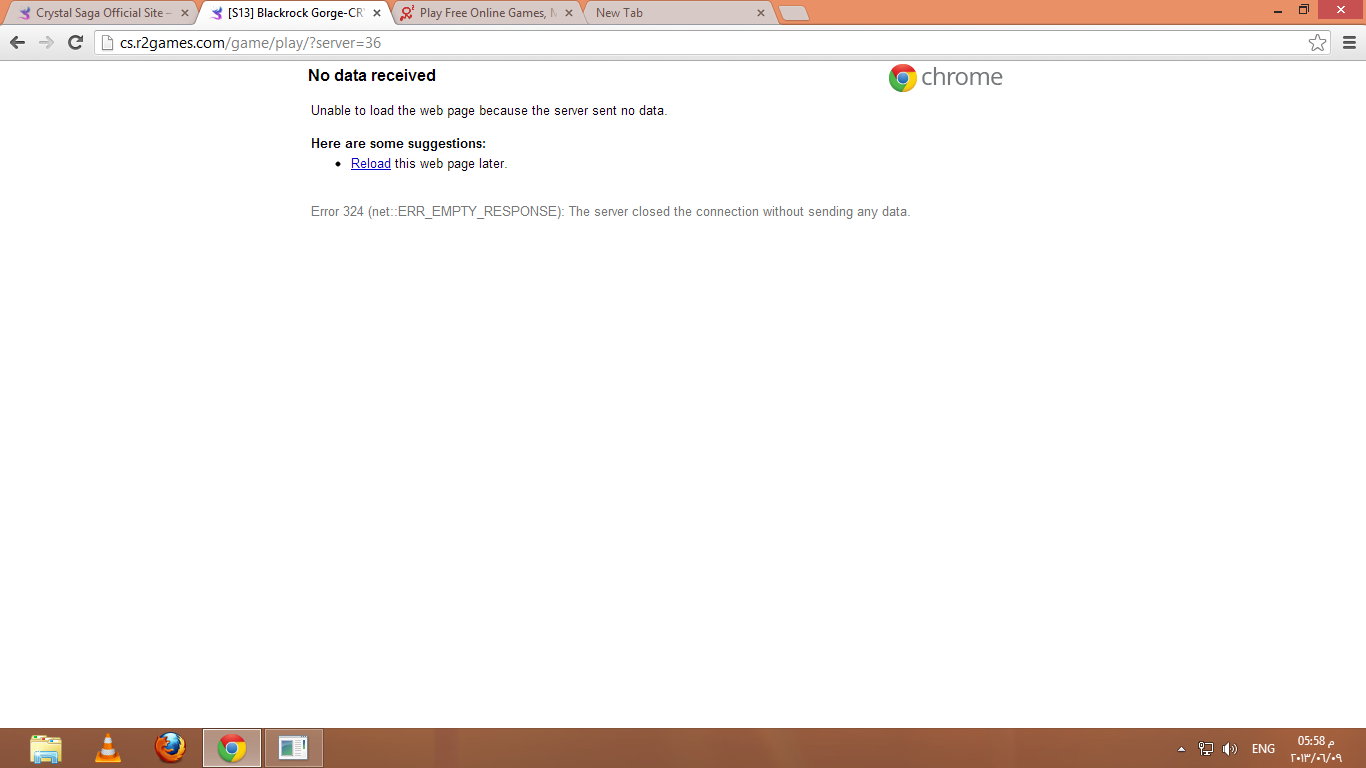Reload the page using the toolbar refresh icon
The image size is (1366, 768).
point(75,42)
